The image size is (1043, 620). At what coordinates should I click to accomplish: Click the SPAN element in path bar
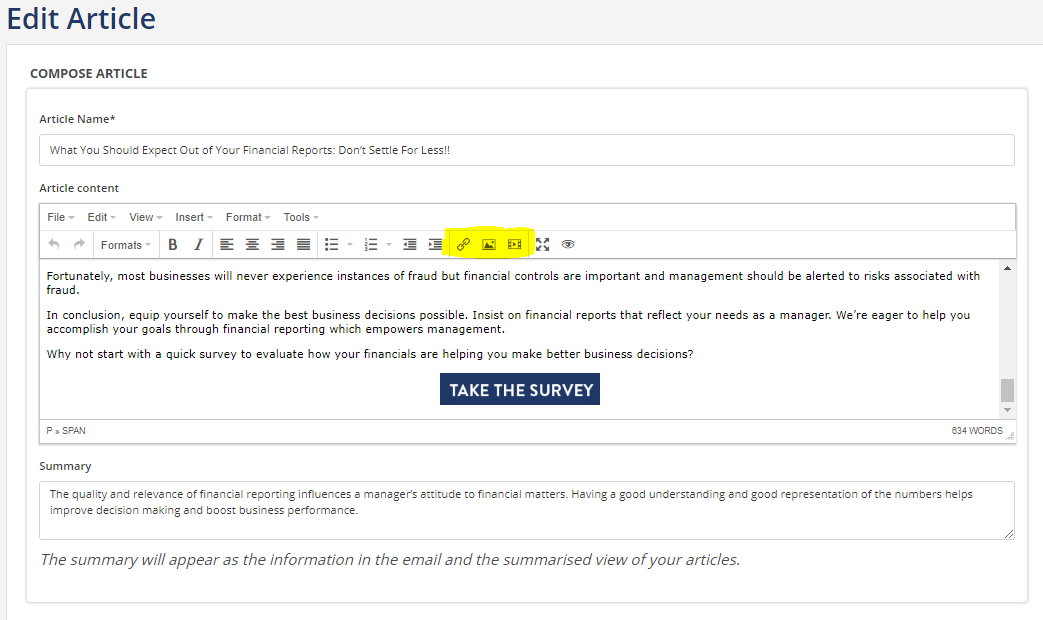point(74,431)
